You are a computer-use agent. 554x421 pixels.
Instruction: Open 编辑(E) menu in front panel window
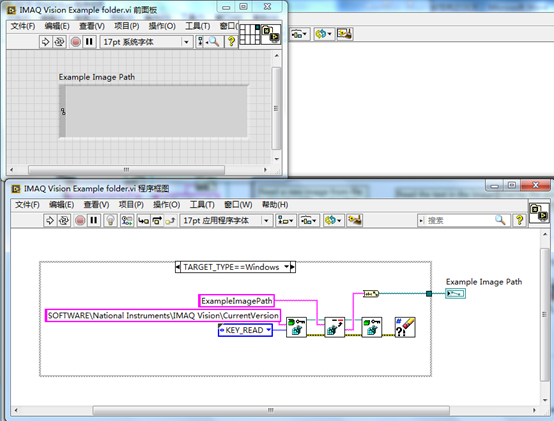pos(57,26)
